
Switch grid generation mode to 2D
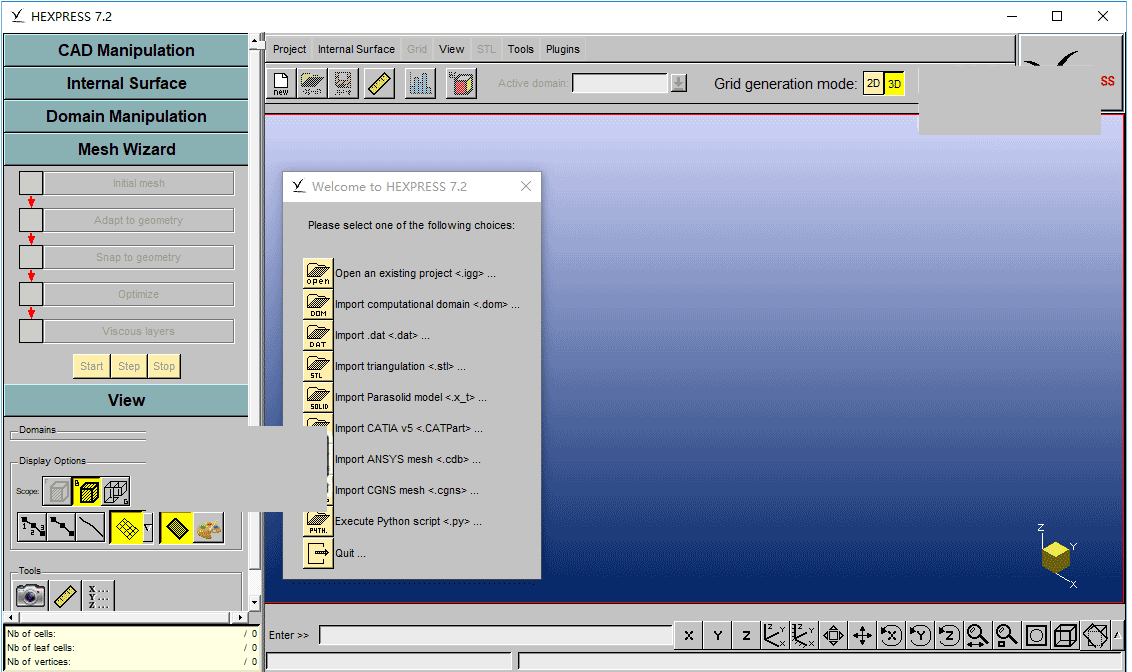(874, 84)
